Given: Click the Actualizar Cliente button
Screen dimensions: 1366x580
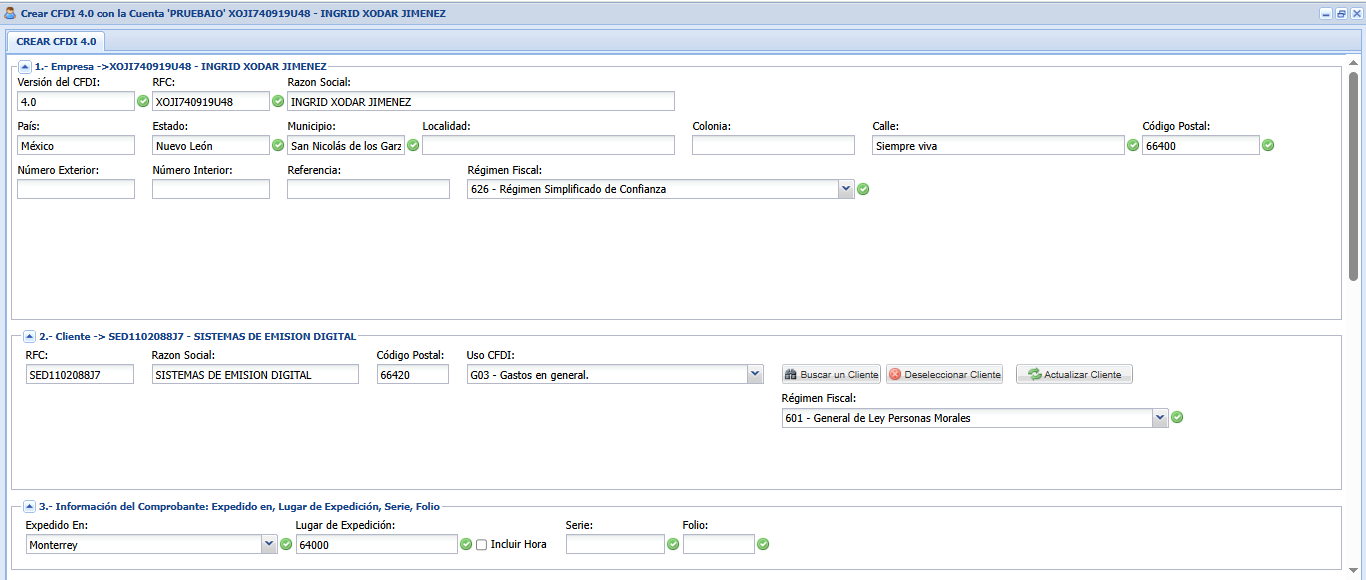Looking at the screenshot, I should click(1074, 375).
